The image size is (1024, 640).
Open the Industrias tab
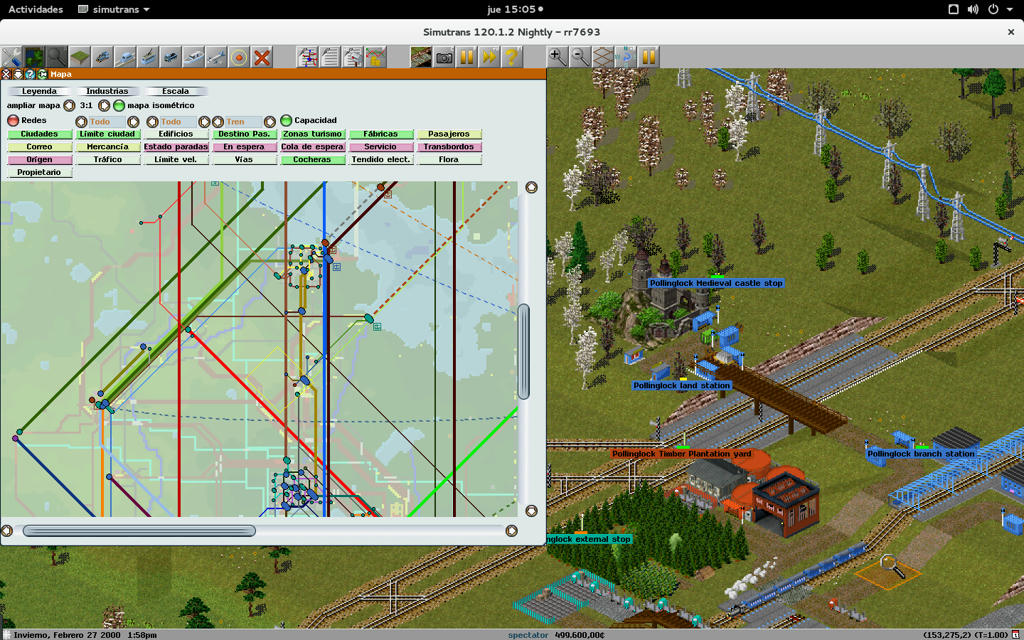107,91
